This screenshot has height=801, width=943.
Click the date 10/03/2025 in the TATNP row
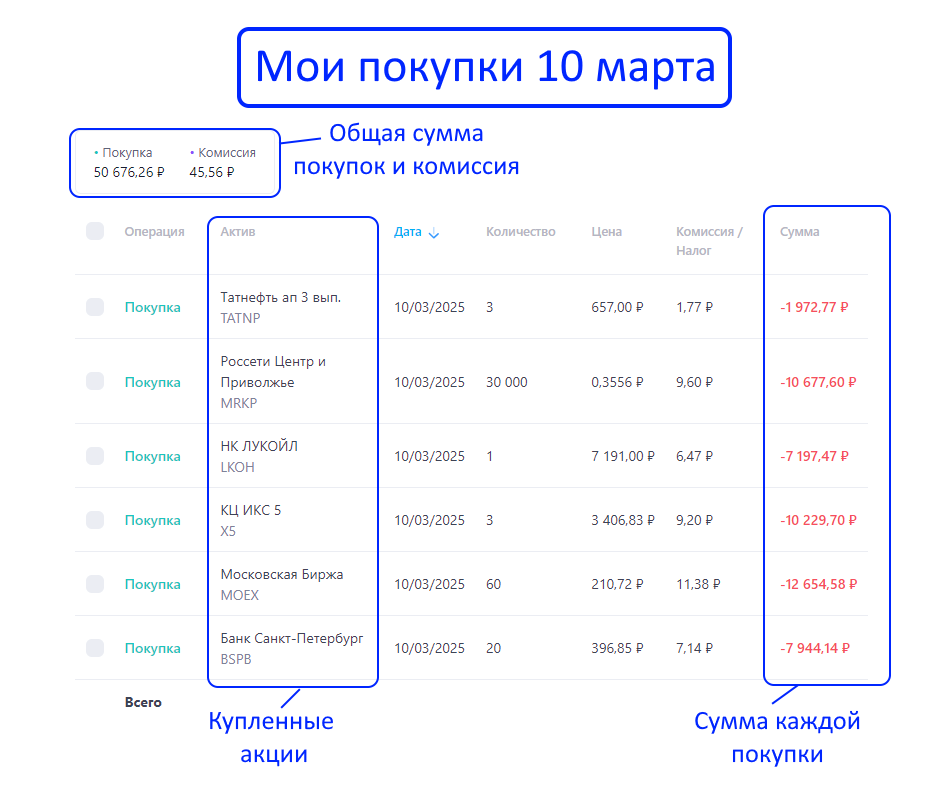coord(429,307)
